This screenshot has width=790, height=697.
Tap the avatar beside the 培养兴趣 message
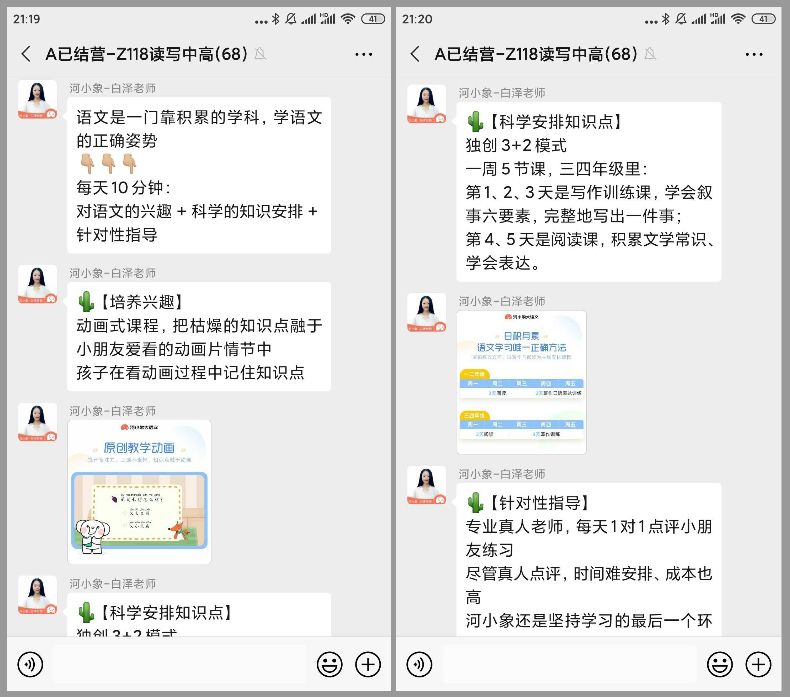(37, 286)
